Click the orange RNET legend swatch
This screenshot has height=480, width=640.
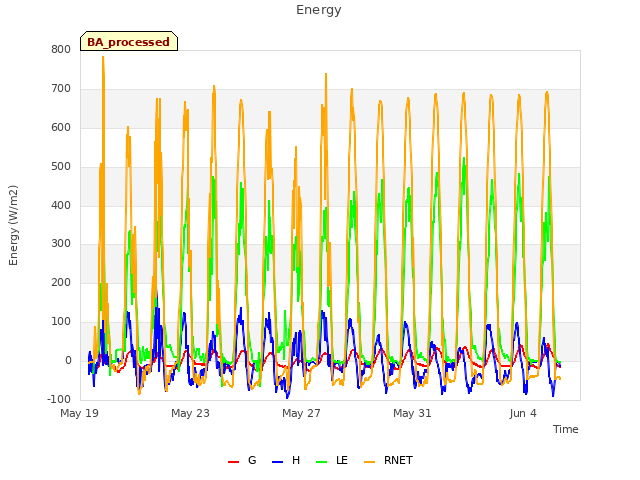pyautogui.click(x=369, y=462)
